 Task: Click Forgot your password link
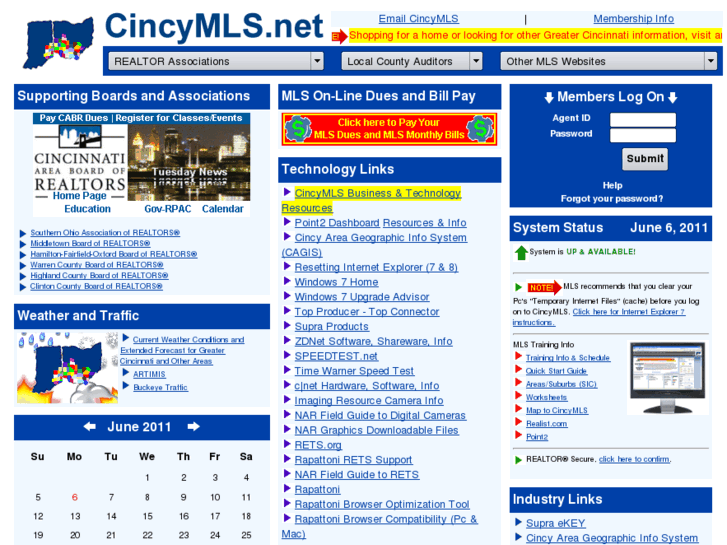(x=612, y=199)
